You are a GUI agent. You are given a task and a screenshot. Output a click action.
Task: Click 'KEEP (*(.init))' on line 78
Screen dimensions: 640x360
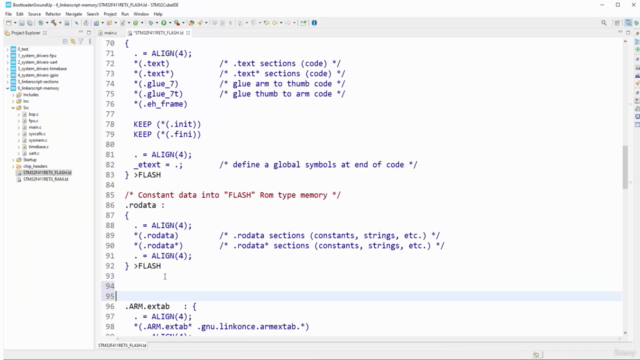pyautogui.click(x=167, y=124)
